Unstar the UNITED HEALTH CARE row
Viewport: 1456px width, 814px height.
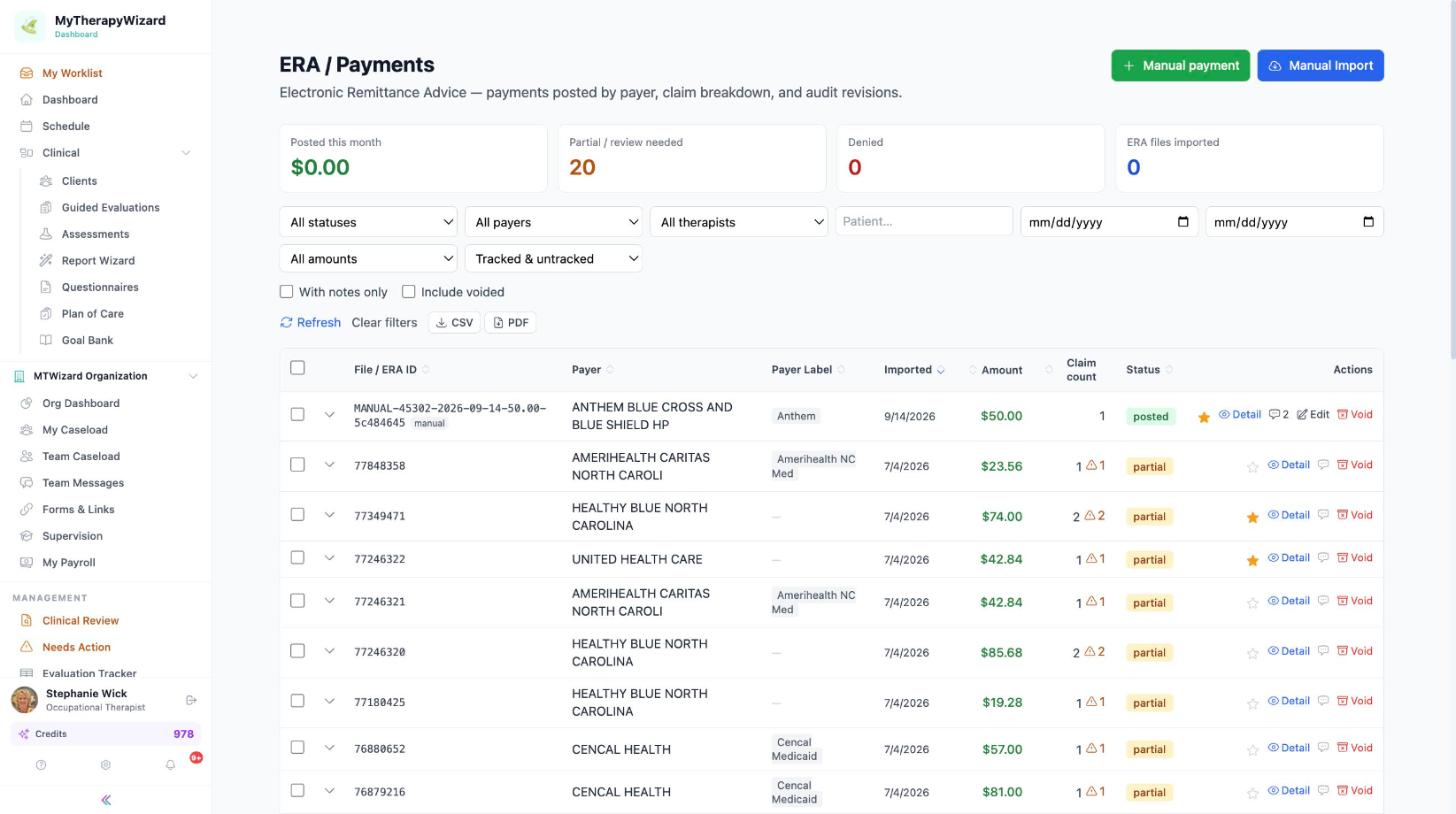pos(1252,560)
